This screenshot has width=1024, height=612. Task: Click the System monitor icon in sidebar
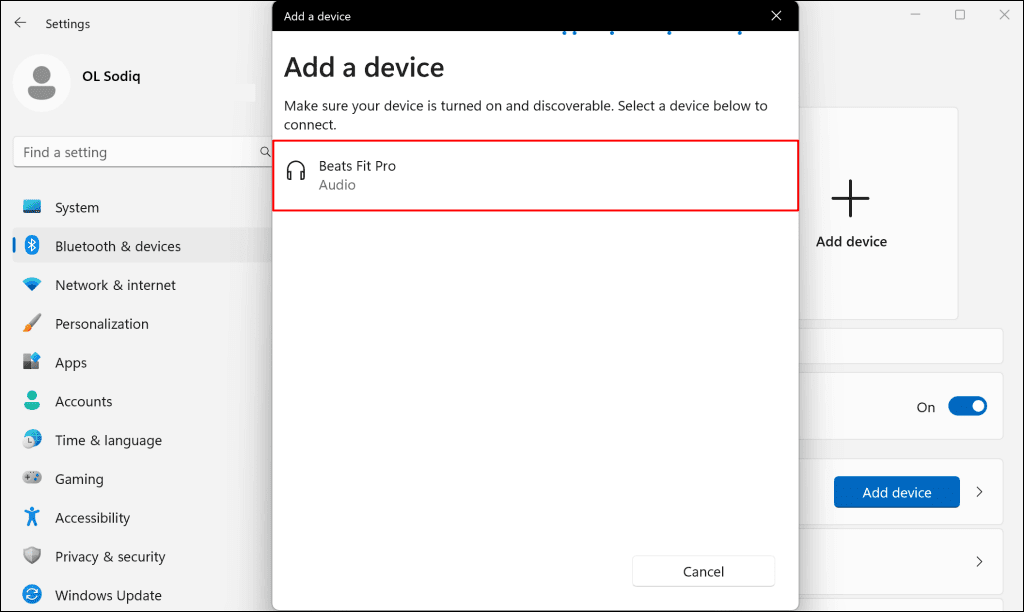click(32, 207)
